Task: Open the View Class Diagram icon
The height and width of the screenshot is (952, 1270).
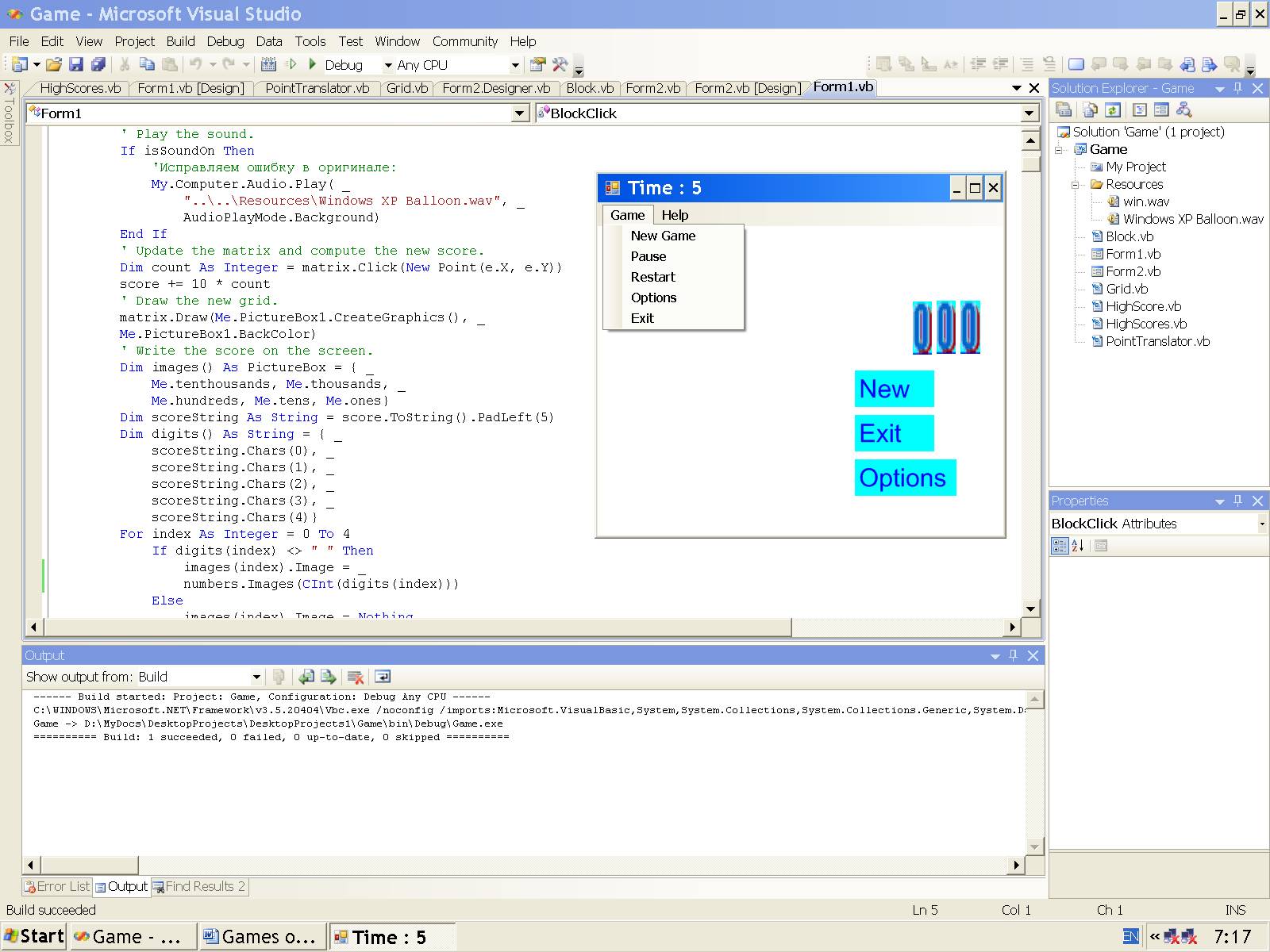Action: tap(1184, 110)
